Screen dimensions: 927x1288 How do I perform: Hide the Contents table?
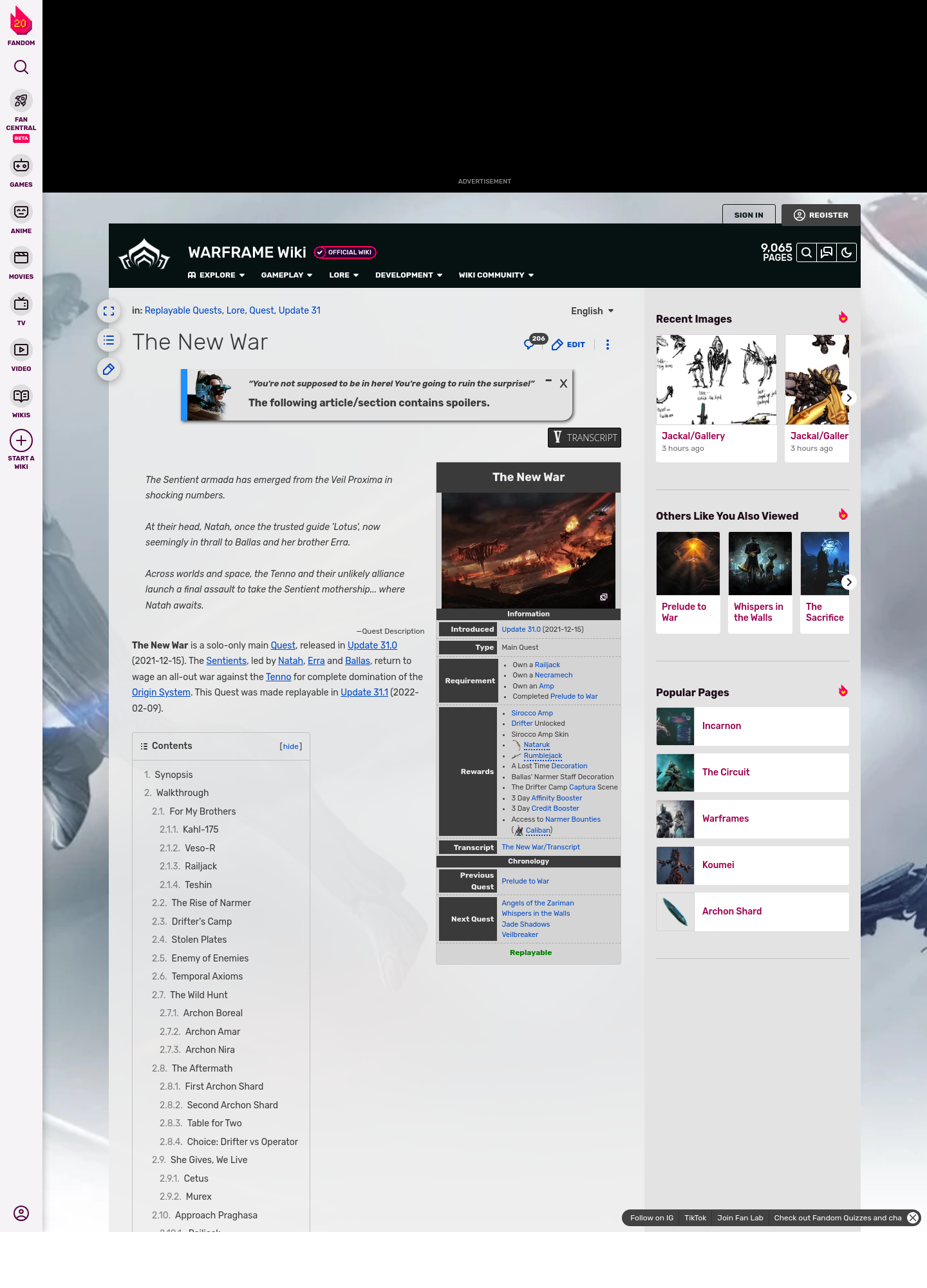tap(291, 746)
